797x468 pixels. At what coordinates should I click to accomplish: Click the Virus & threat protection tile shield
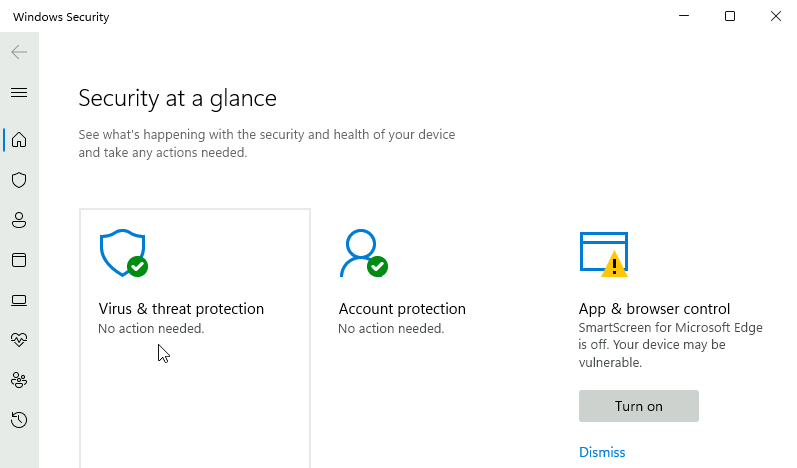click(x=123, y=254)
